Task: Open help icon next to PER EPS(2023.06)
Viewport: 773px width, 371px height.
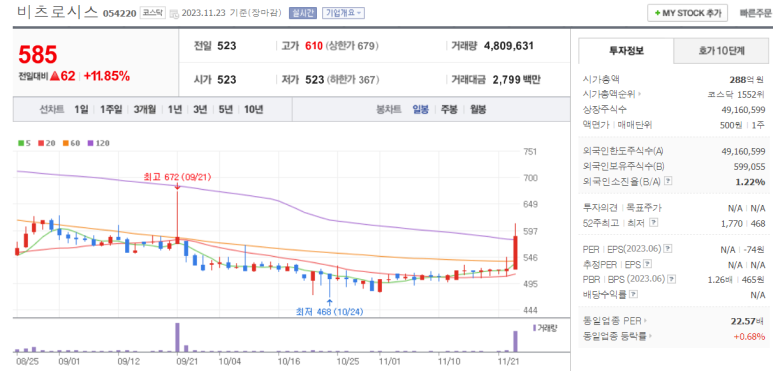Action: (669, 249)
